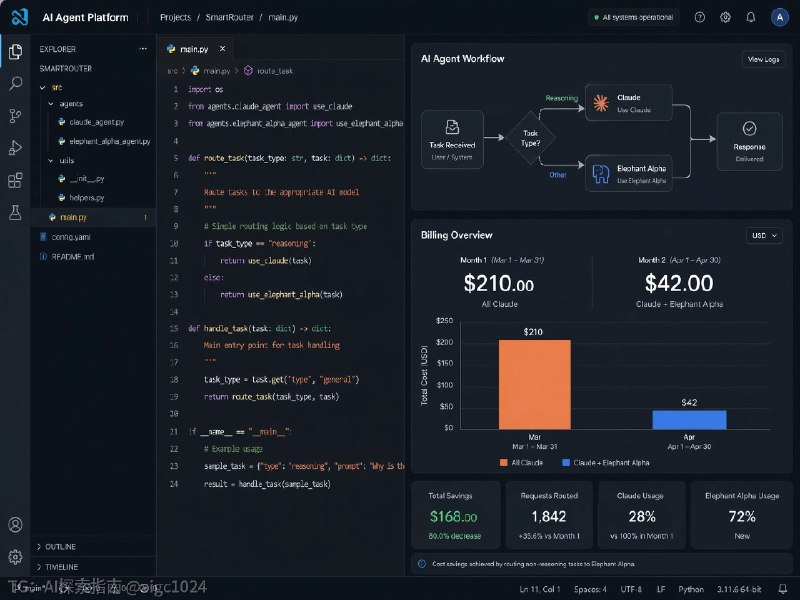Click the Requests Routed 1,842 value
The image size is (800, 600).
(x=548, y=516)
